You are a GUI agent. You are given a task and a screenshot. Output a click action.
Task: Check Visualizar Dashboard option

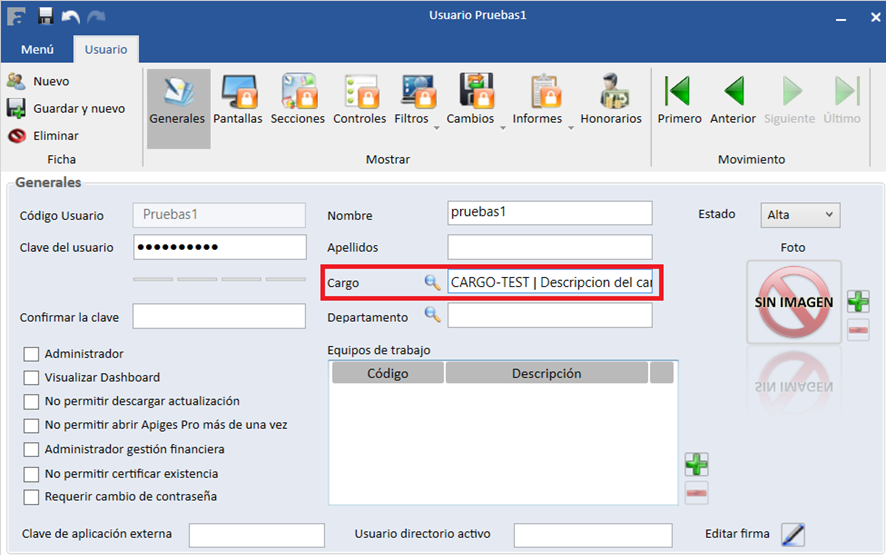[x=31, y=378]
